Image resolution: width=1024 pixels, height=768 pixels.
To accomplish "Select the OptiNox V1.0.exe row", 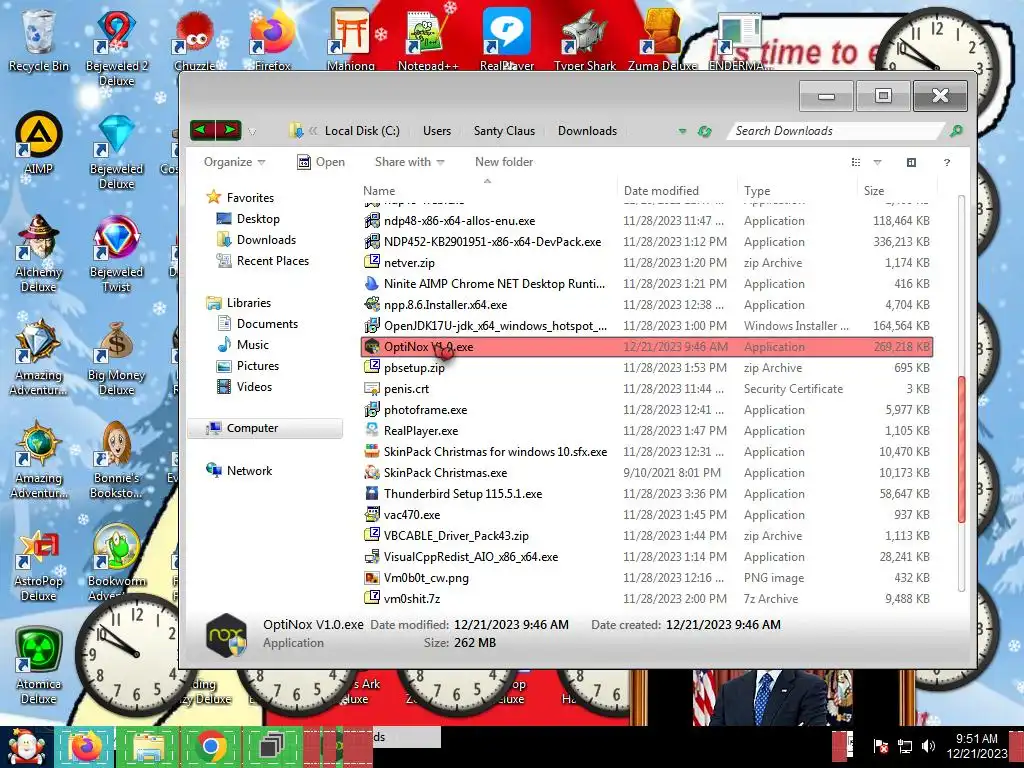I will pyautogui.click(x=647, y=347).
